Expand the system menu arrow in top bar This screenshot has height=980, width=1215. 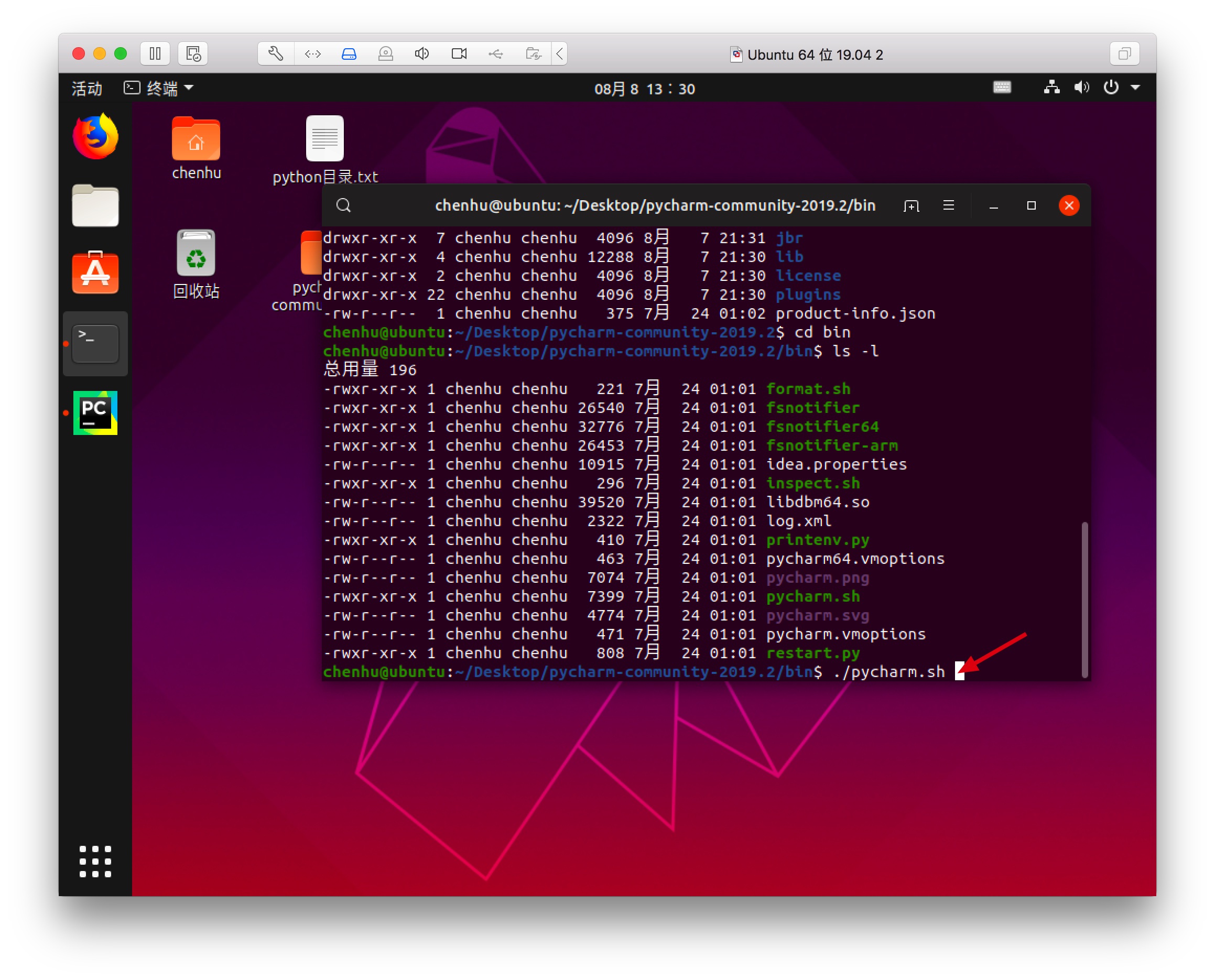click(x=1135, y=88)
